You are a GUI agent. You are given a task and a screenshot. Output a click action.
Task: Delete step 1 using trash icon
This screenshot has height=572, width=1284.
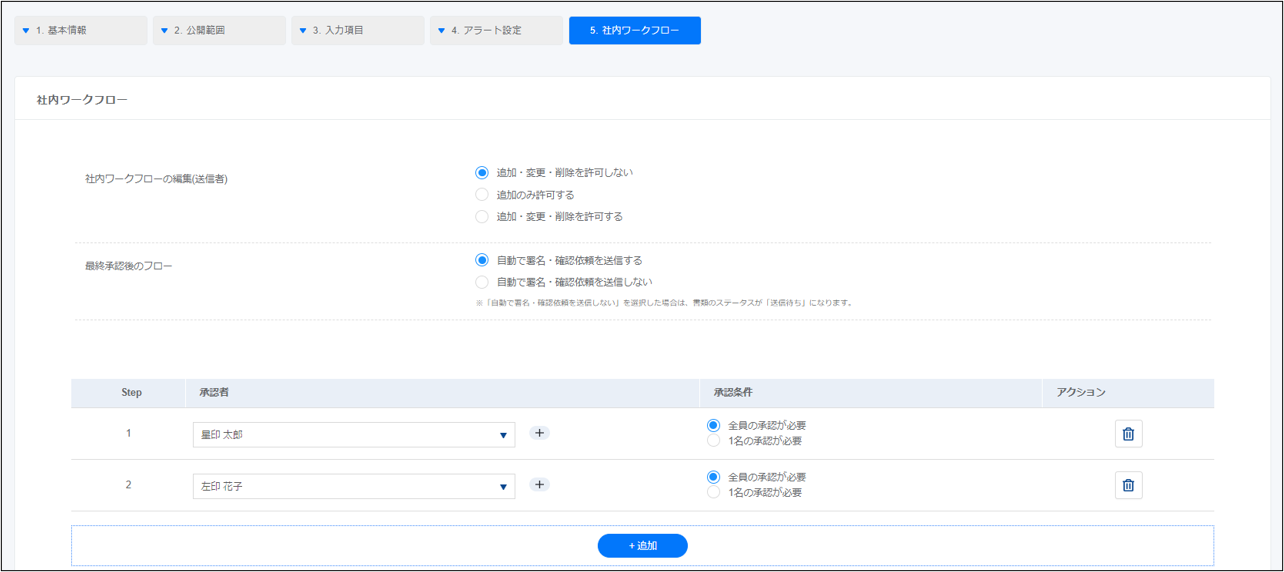[1128, 434]
